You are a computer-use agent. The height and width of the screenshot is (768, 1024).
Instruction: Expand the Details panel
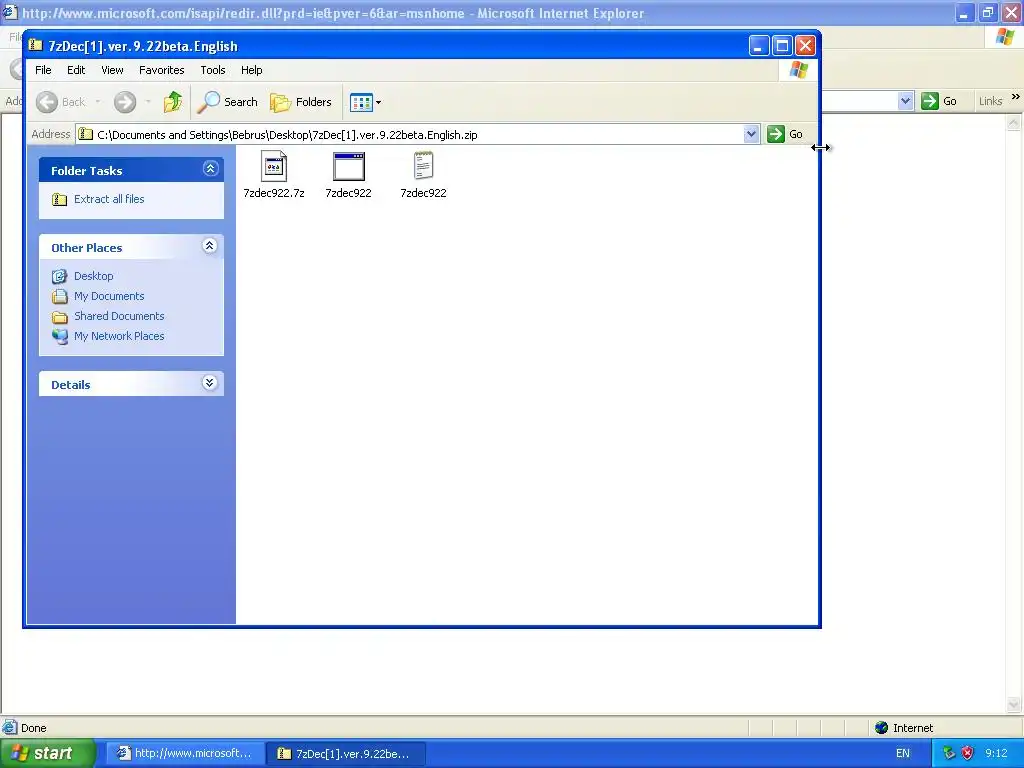(210, 383)
